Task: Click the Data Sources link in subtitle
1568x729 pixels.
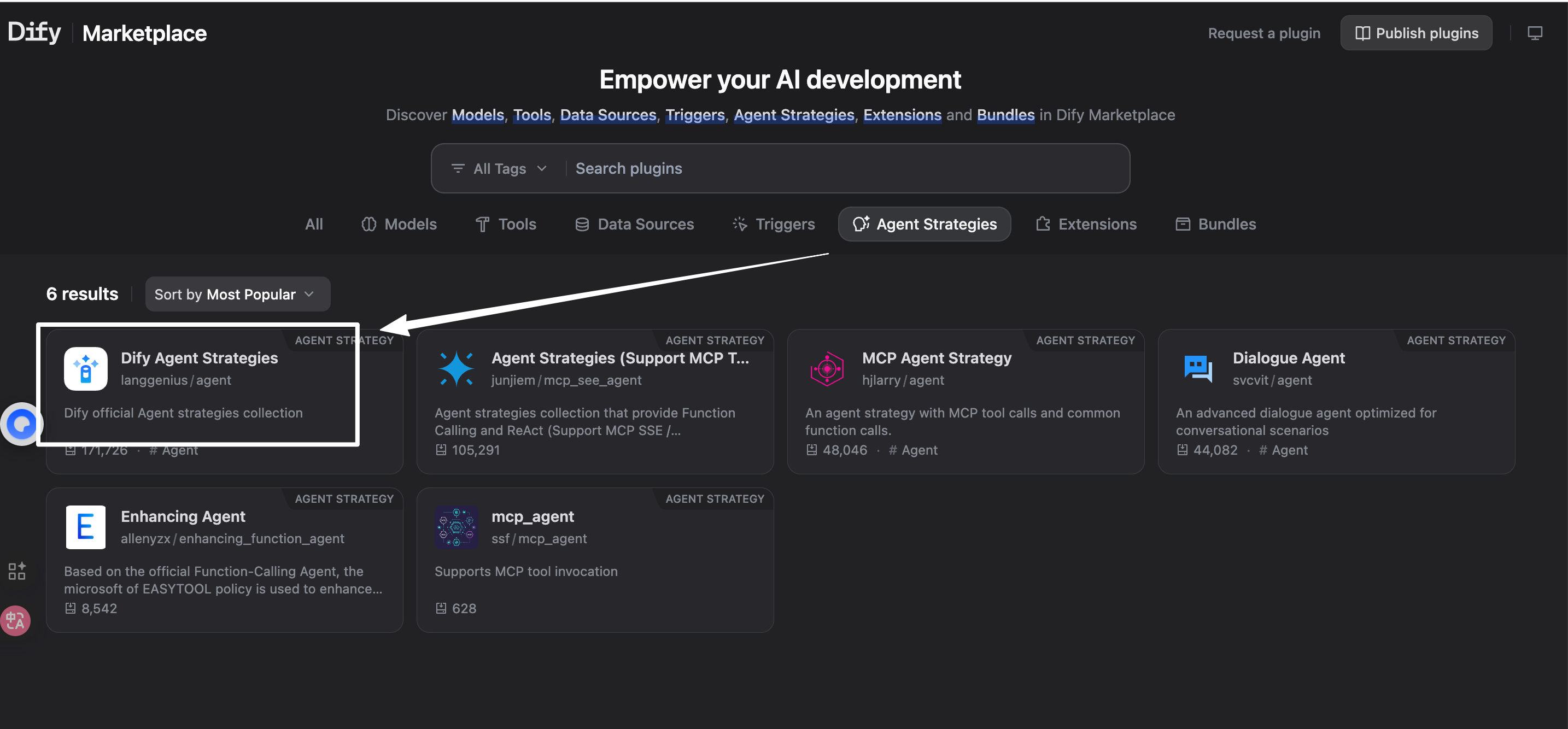Action: [607, 115]
